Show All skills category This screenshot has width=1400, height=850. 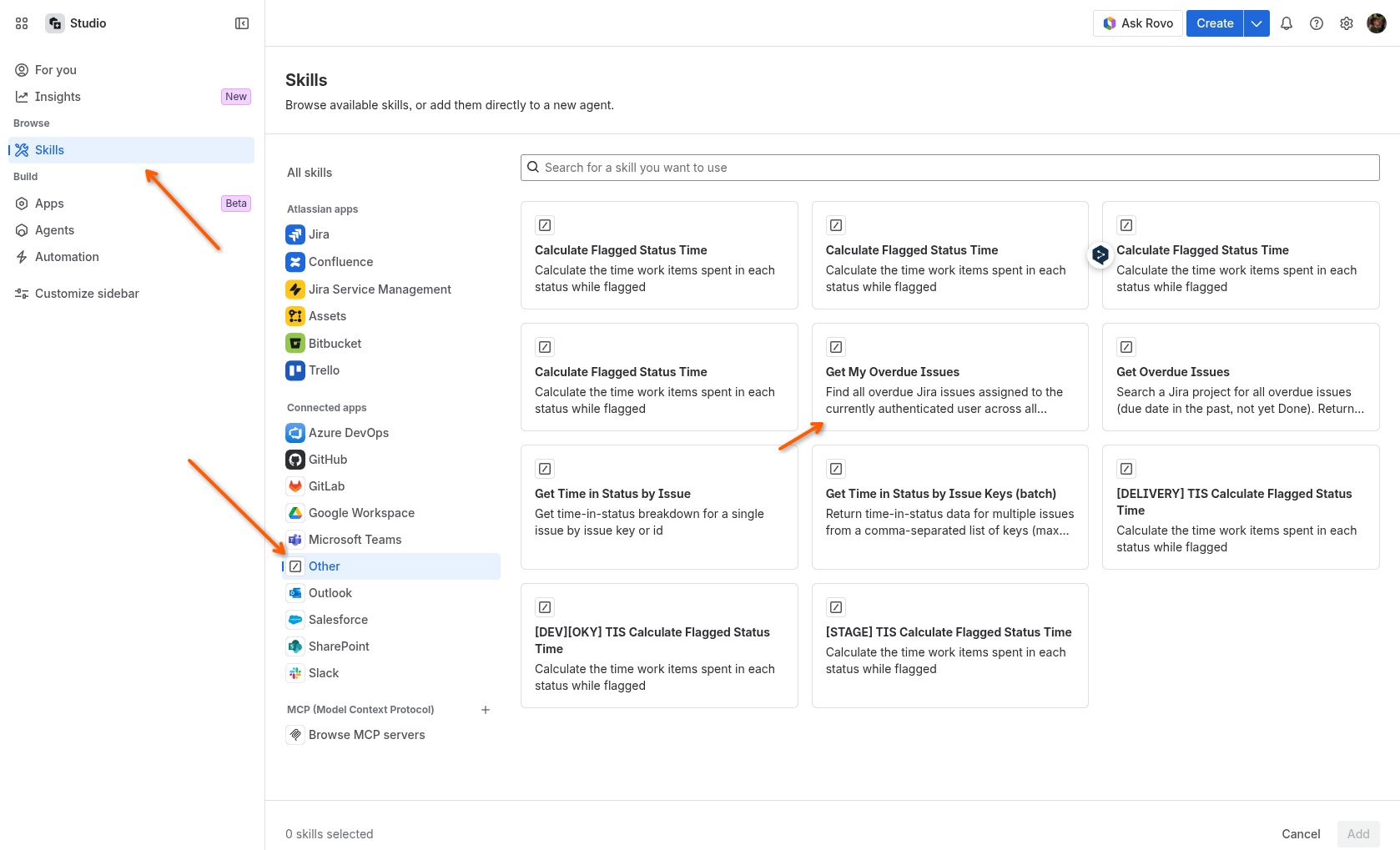pyautogui.click(x=310, y=173)
